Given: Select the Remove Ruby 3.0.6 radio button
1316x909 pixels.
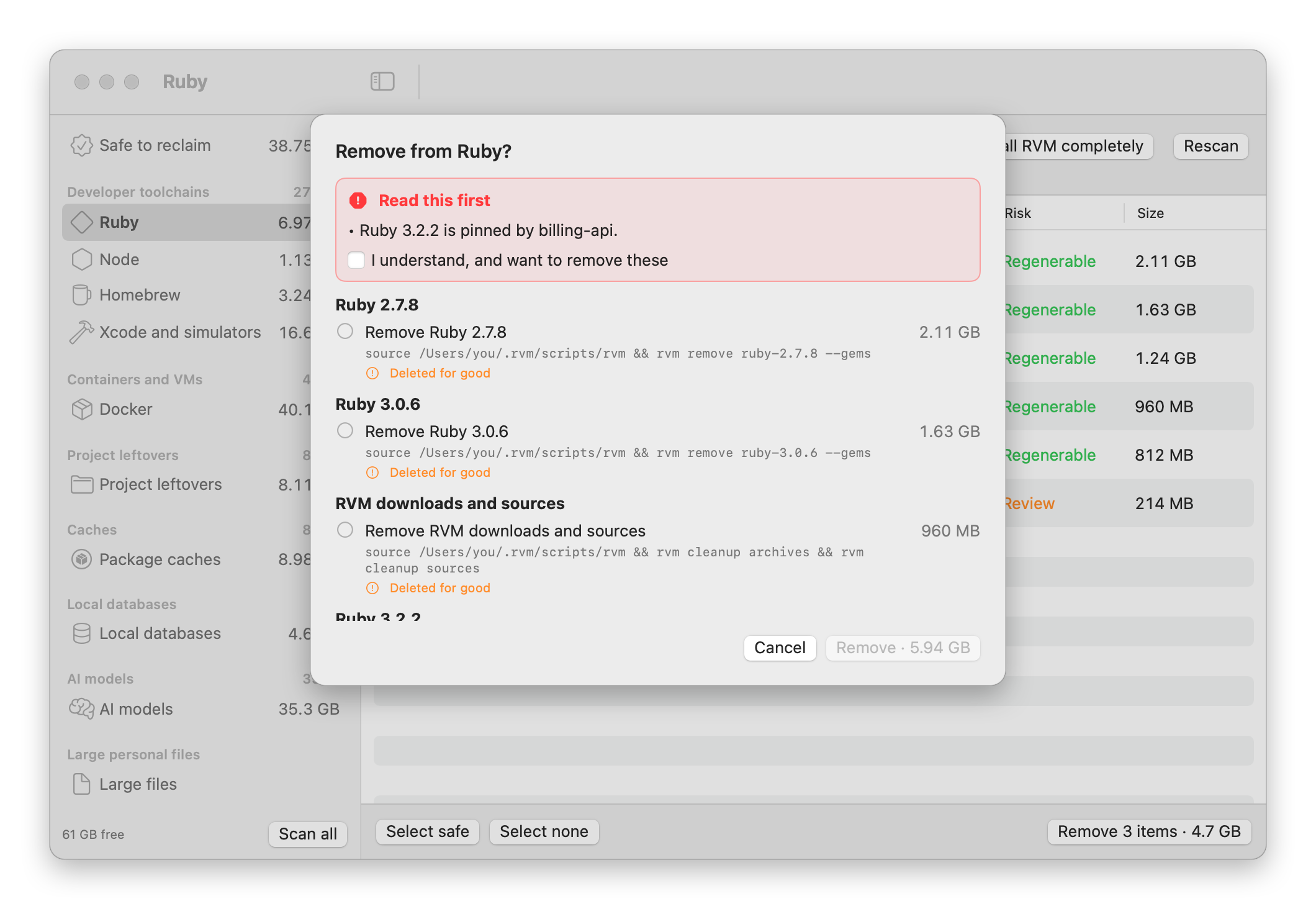Looking at the screenshot, I should (x=345, y=431).
